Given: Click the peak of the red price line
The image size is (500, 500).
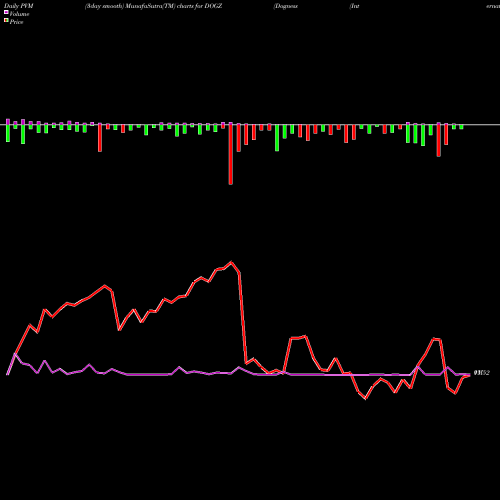Looking at the screenshot, I should pos(232,262).
